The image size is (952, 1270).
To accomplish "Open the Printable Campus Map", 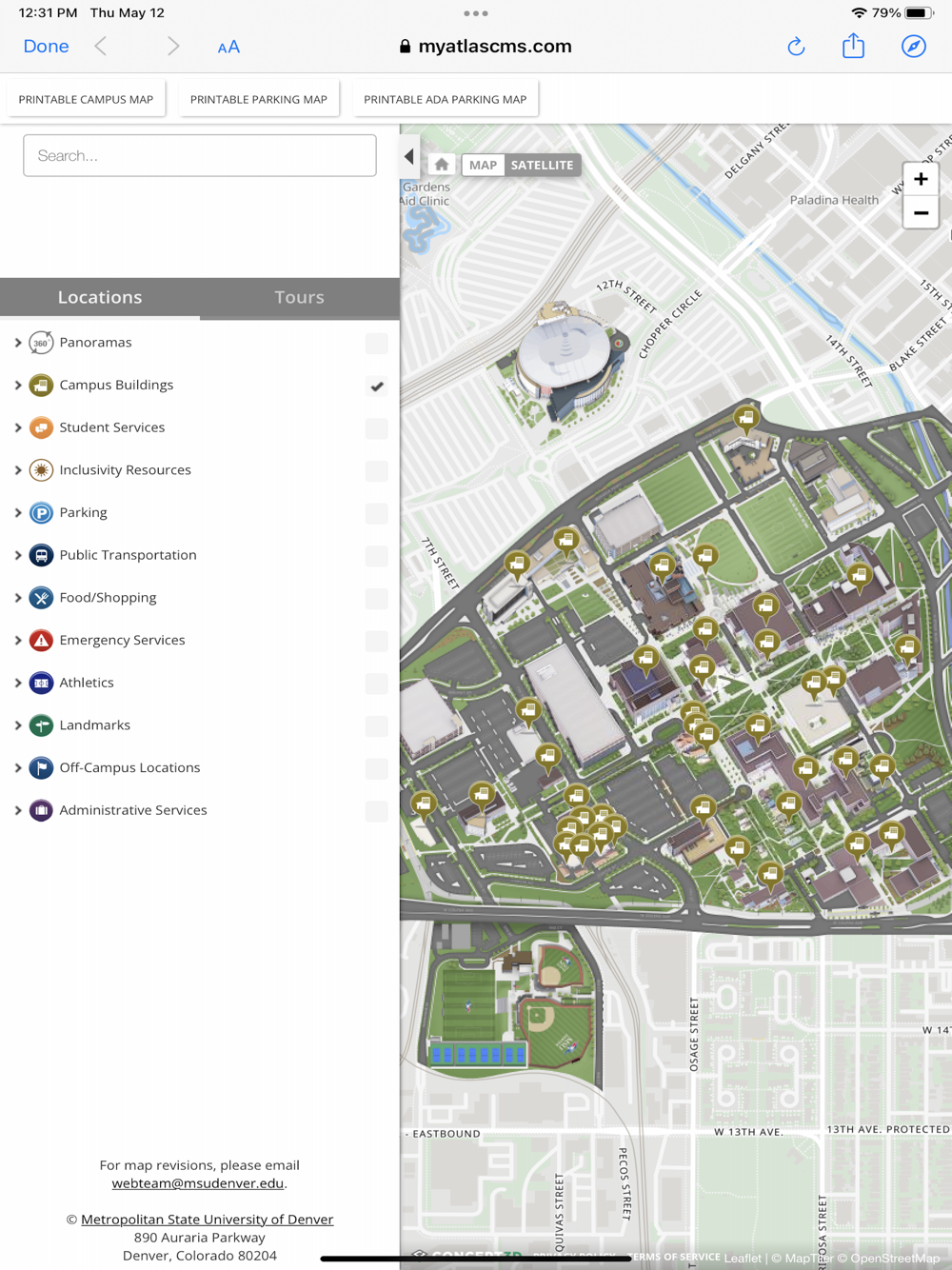I will [86, 99].
